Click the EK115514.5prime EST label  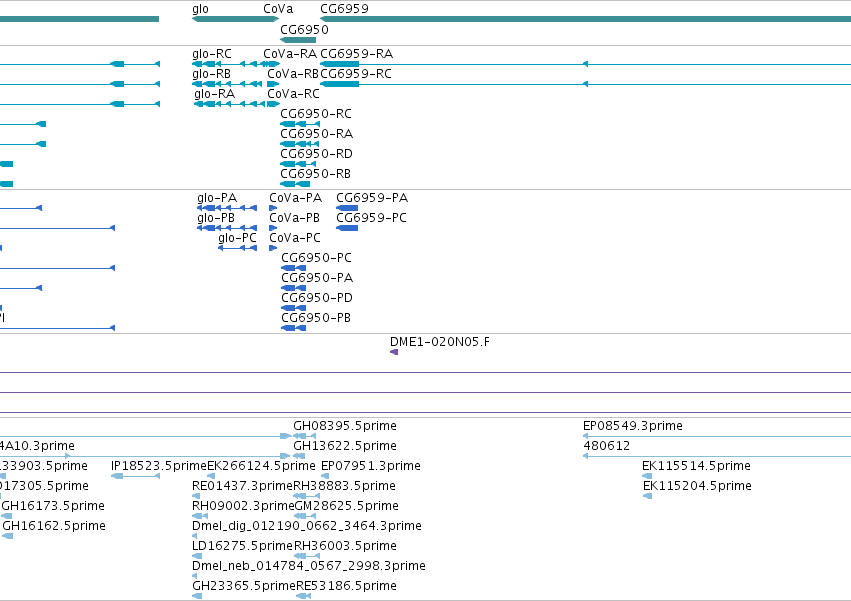(696, 466)
